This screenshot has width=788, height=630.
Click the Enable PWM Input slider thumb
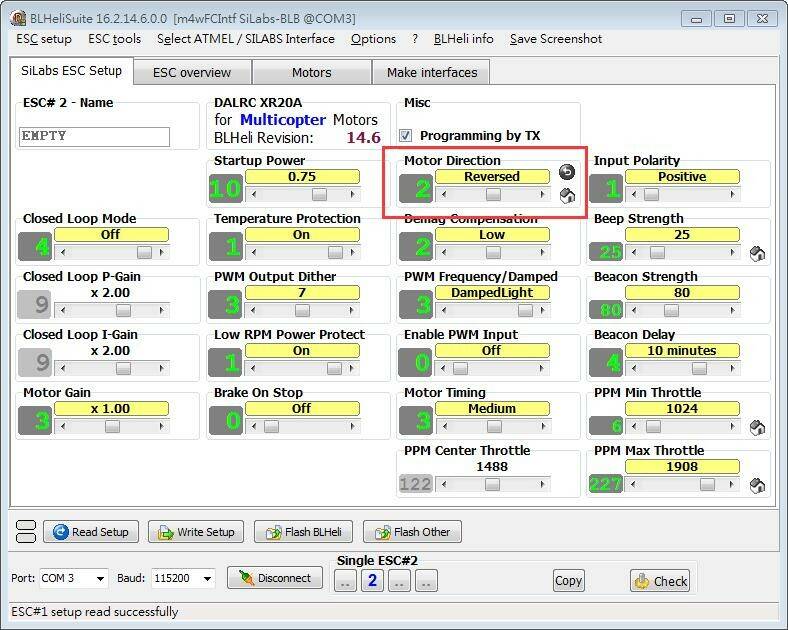click(460, 368)
